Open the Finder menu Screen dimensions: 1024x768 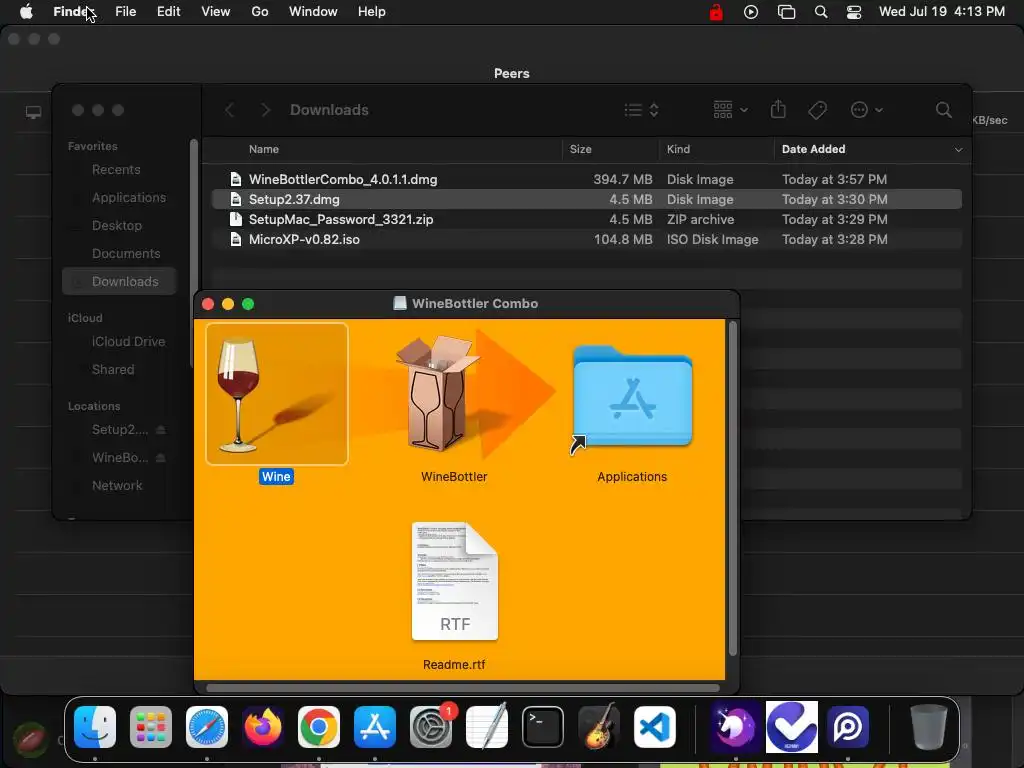pos(73,12)
